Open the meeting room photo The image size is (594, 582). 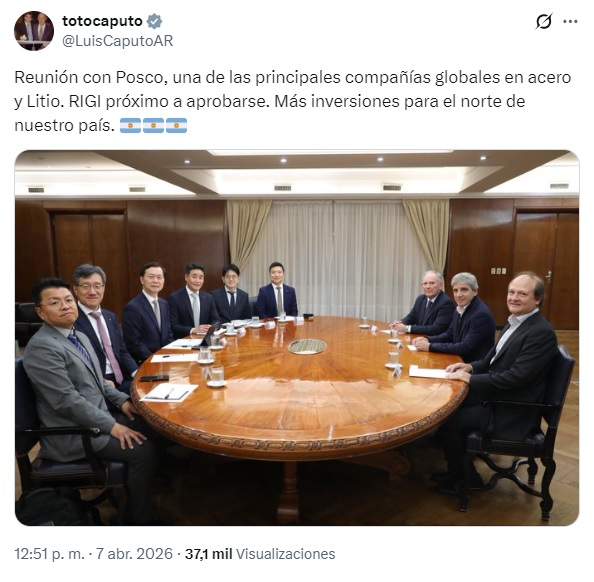tap(297, 338)
